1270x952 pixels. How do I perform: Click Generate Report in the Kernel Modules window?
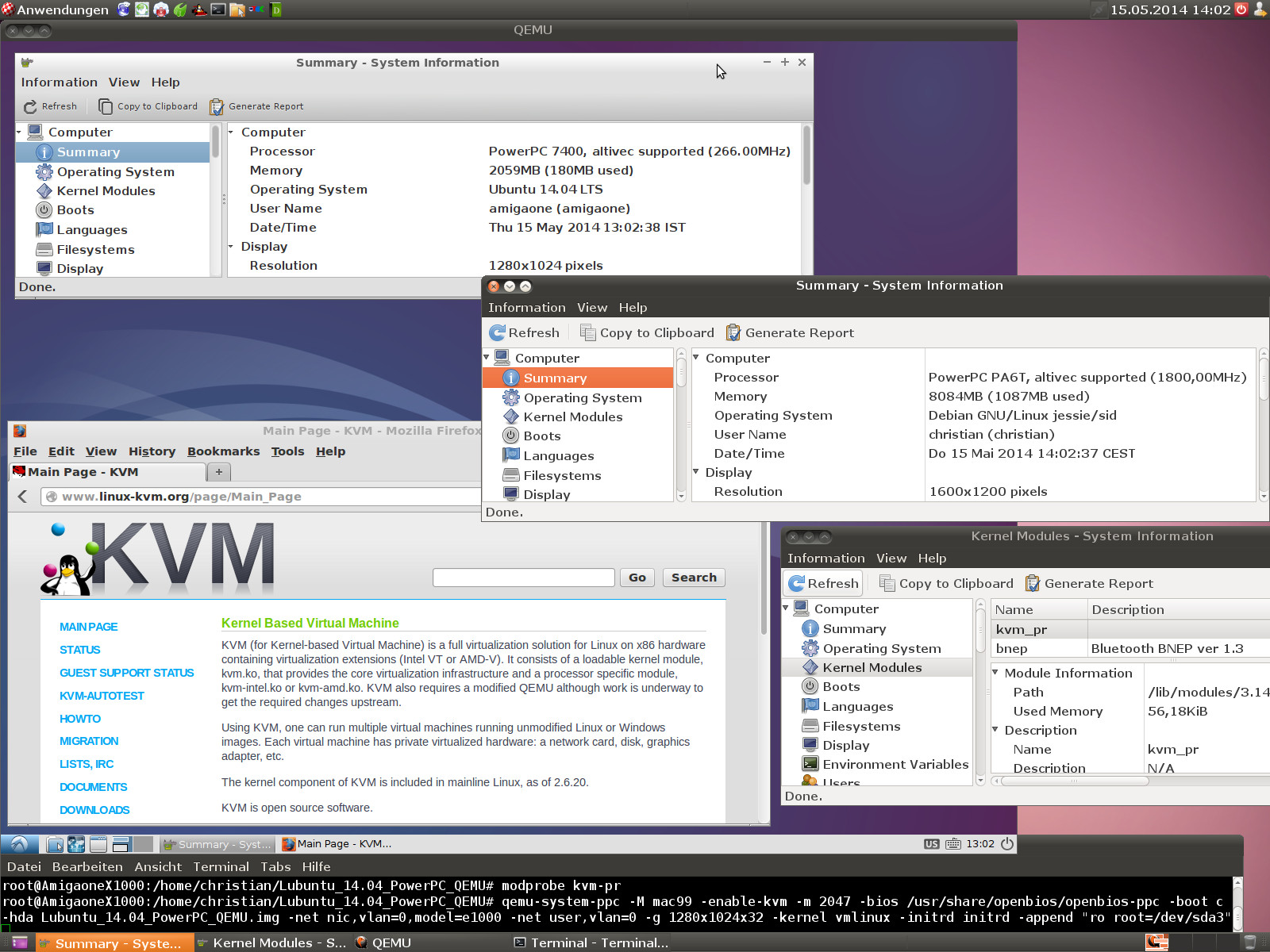pyautogui.click(x=1089, y=584)
